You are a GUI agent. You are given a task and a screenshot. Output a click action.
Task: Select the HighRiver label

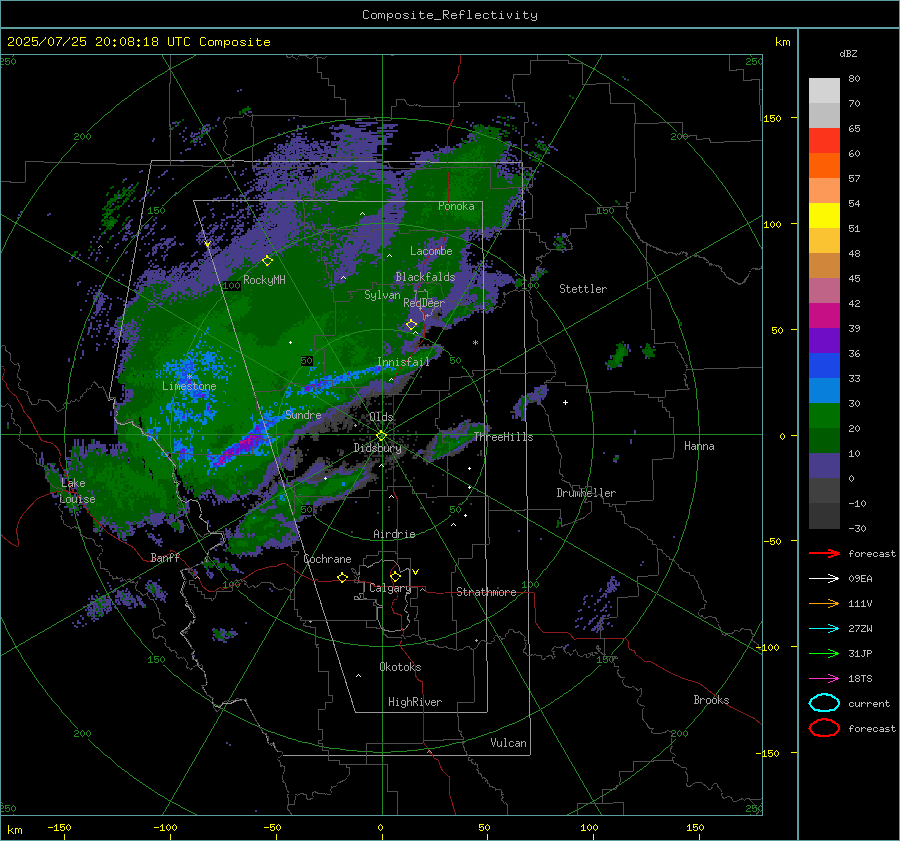point(415,702)
